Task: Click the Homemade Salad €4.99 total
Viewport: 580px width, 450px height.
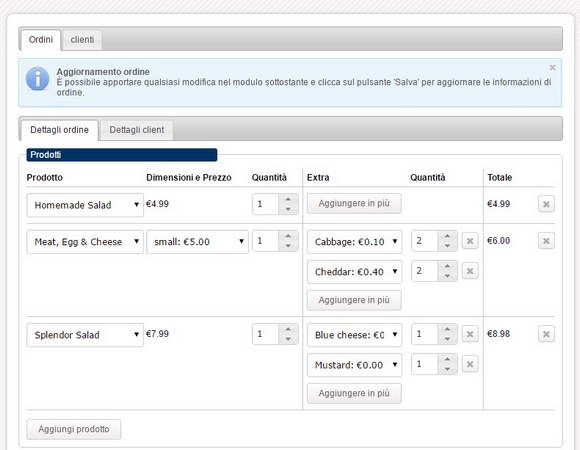Action: (x=499, y=204)
